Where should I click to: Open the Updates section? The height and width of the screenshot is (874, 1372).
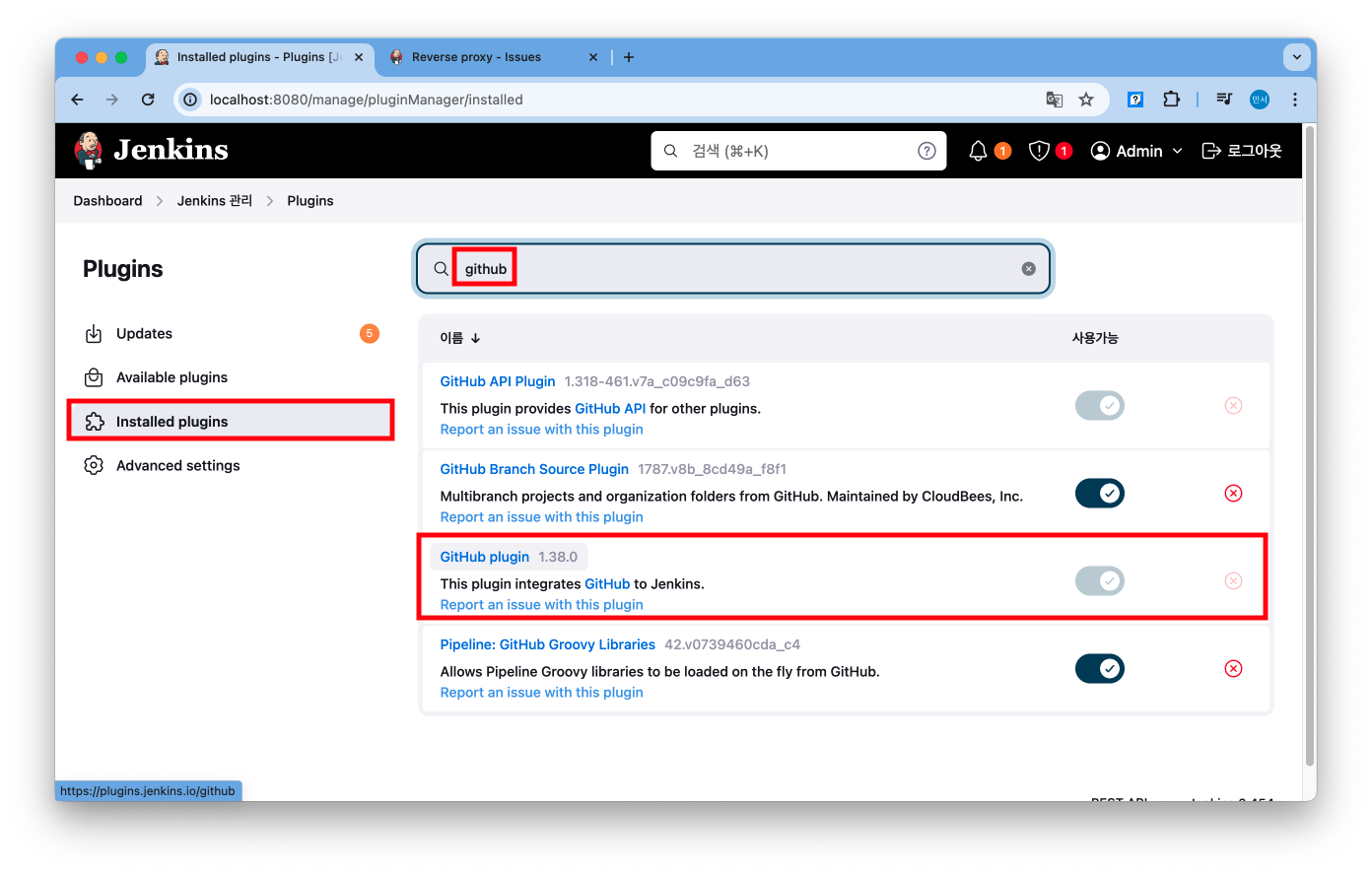pos(231,334)
